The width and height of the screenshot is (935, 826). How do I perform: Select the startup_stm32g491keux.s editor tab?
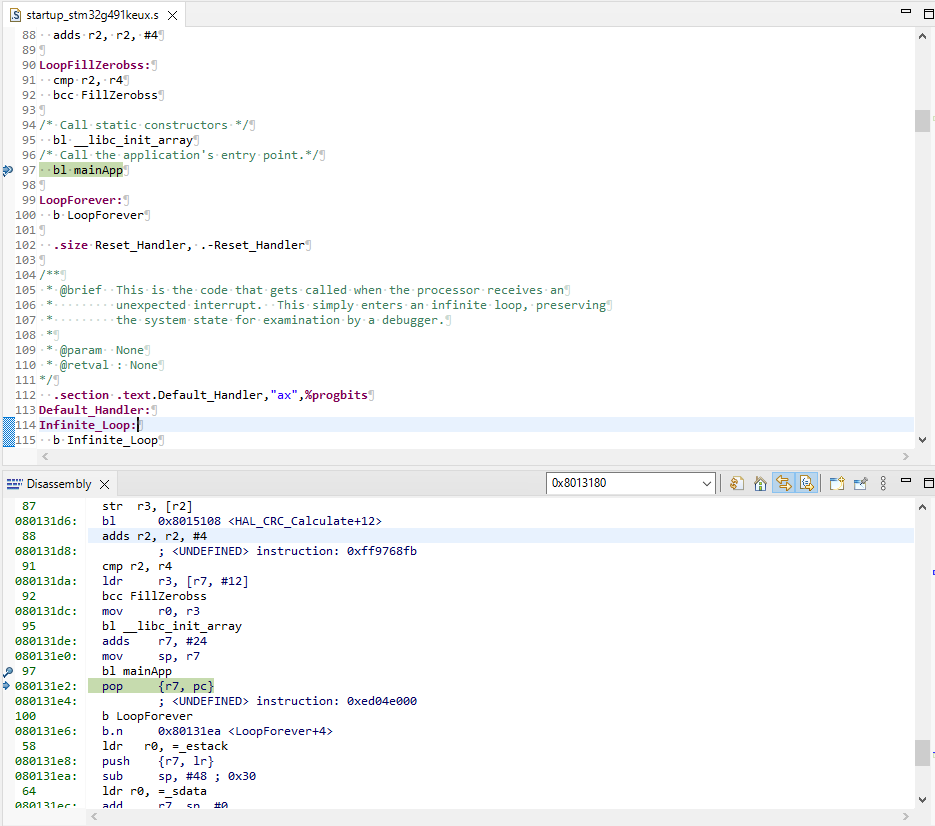92,15
